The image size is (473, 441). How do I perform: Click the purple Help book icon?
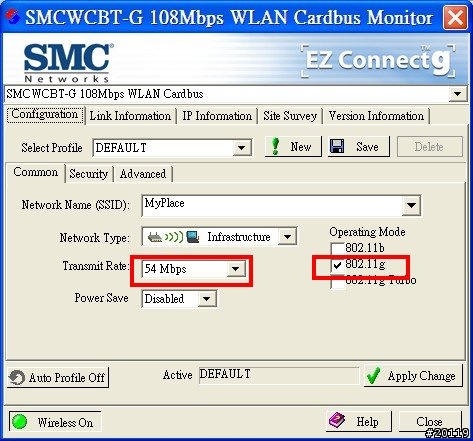(337, 420)
